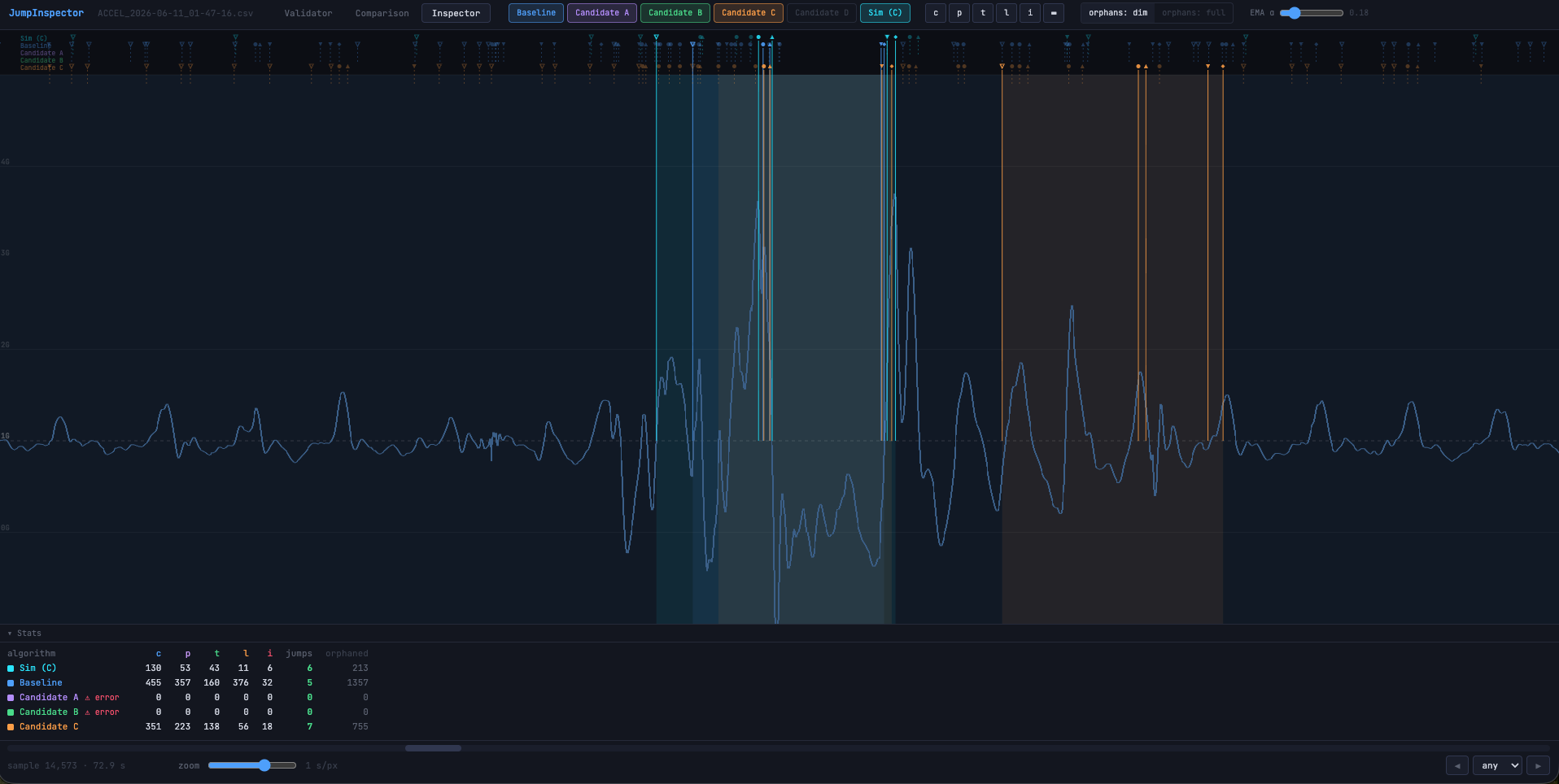1559x784 pixels.
Task: Click the sample 14,573 status readout
Action: [67, 765]
